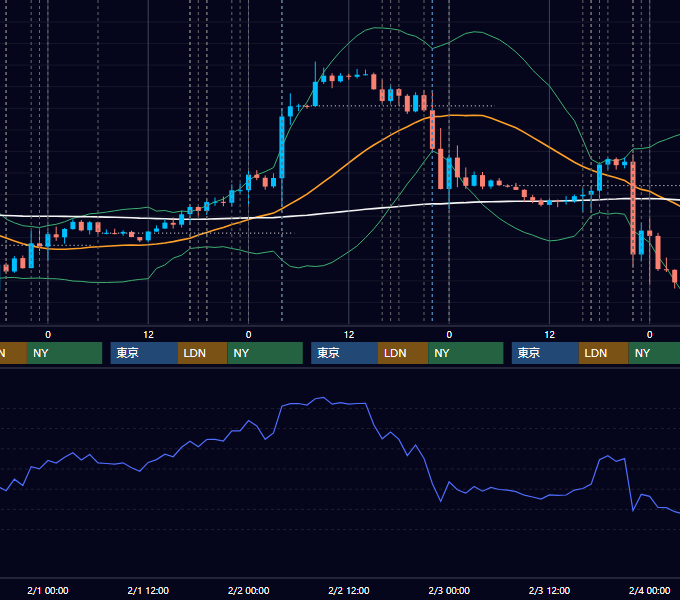Click the highest peak of the blue oscillator line
The image size is (680, 600).
pos(323,398)
